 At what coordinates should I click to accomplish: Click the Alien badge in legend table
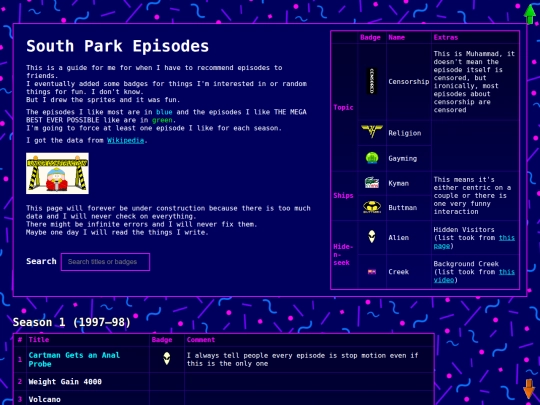pos(372,237)
